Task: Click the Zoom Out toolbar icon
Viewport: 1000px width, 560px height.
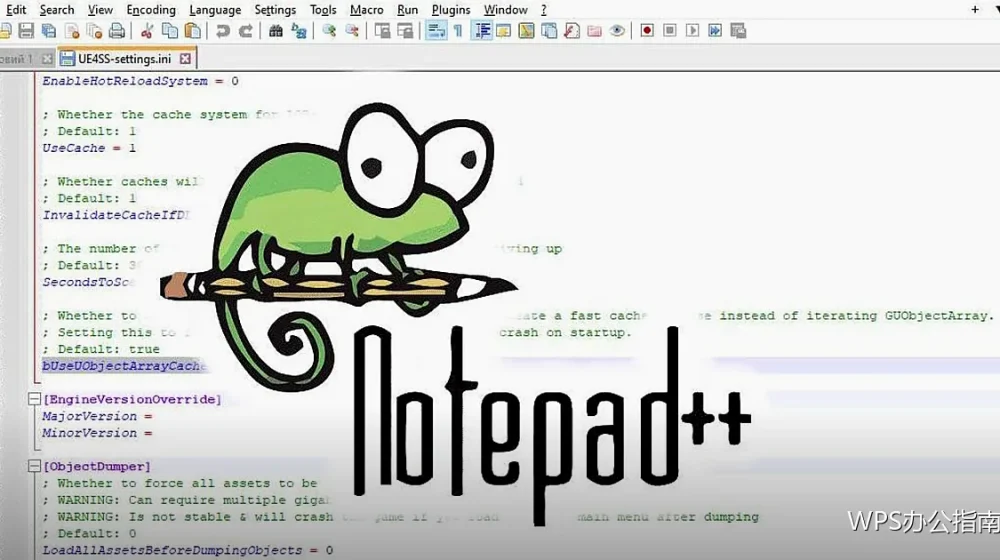Action: point(352,31)
